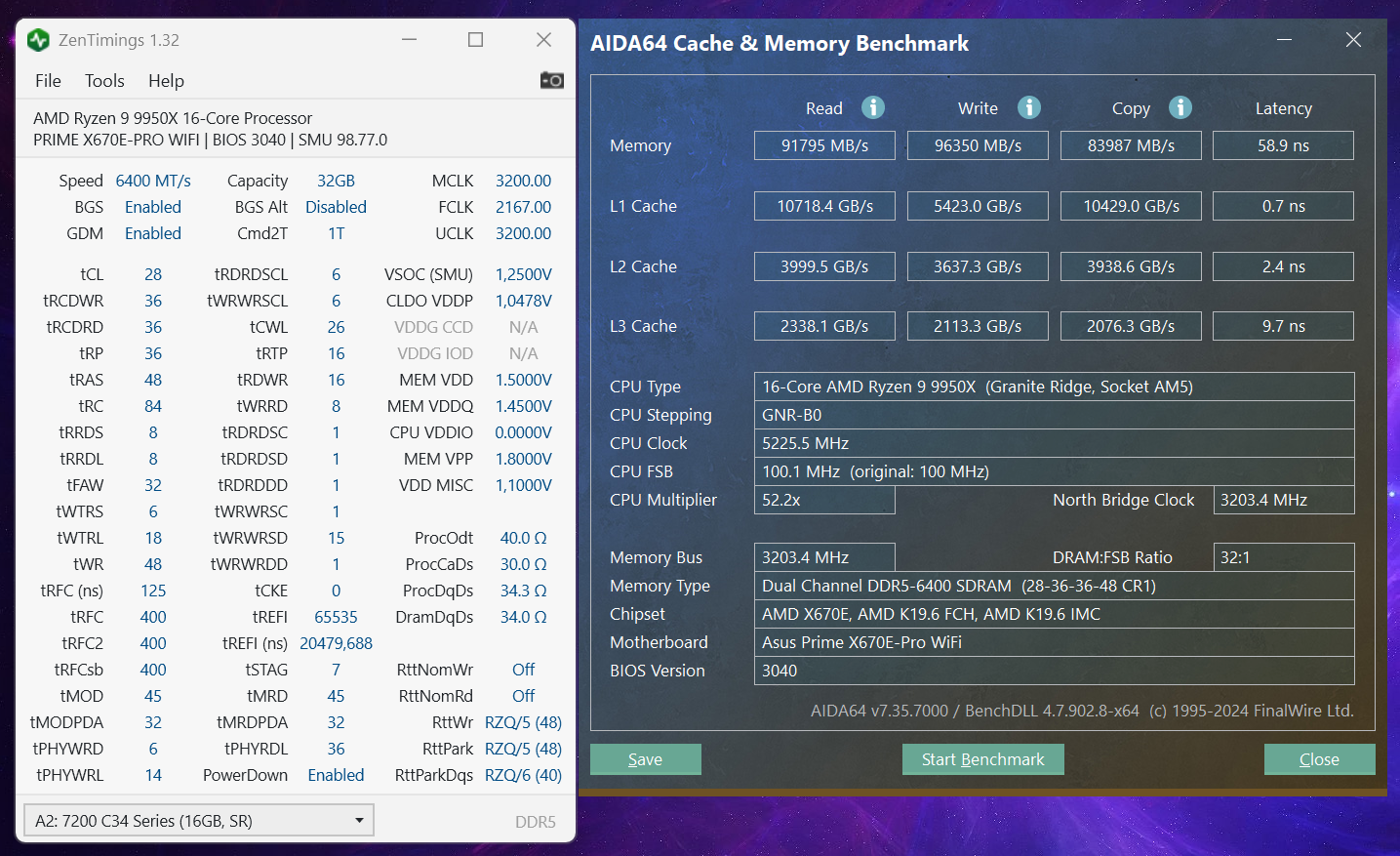The image size is (1400, 856).
Task: Click the Capacity value 32GB
Action: coord(336,181)
